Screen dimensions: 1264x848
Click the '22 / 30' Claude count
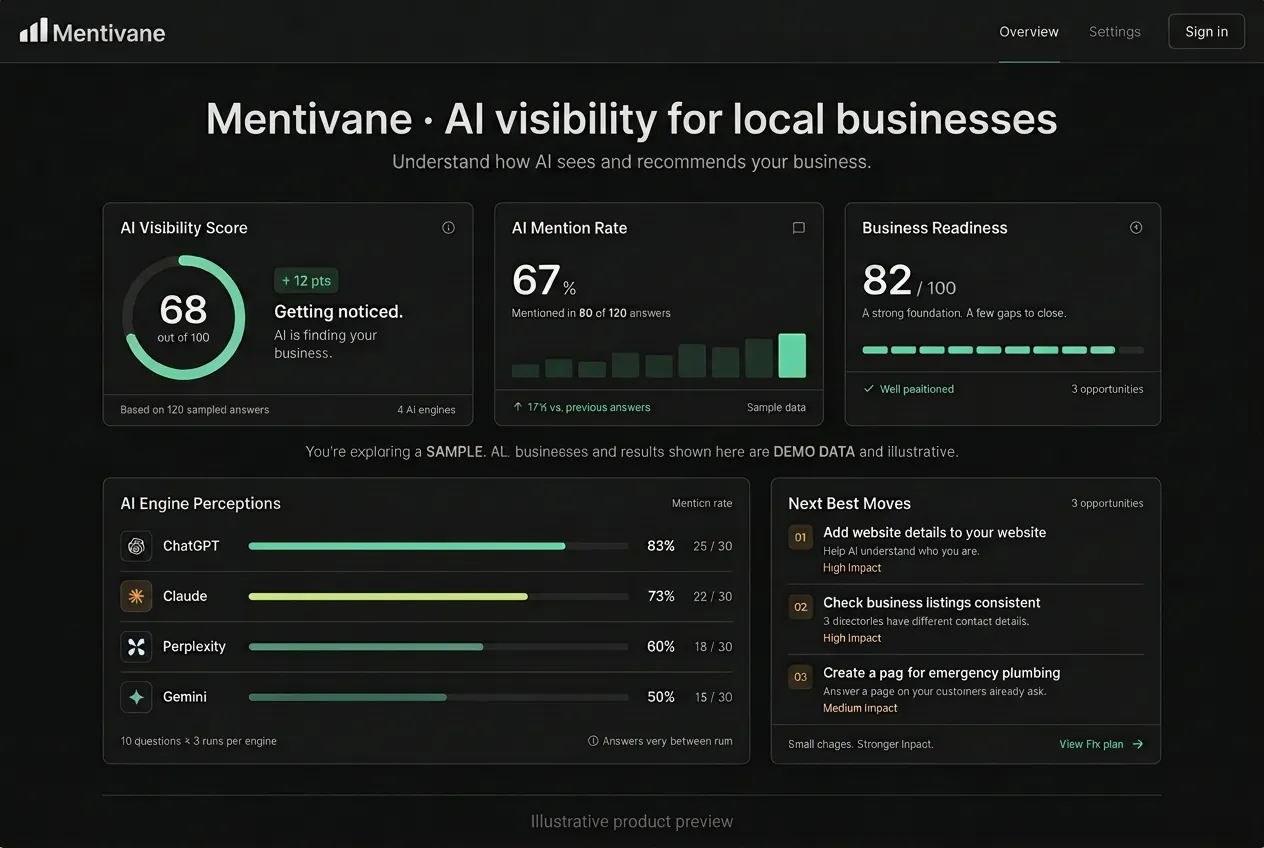click(713, 596)
